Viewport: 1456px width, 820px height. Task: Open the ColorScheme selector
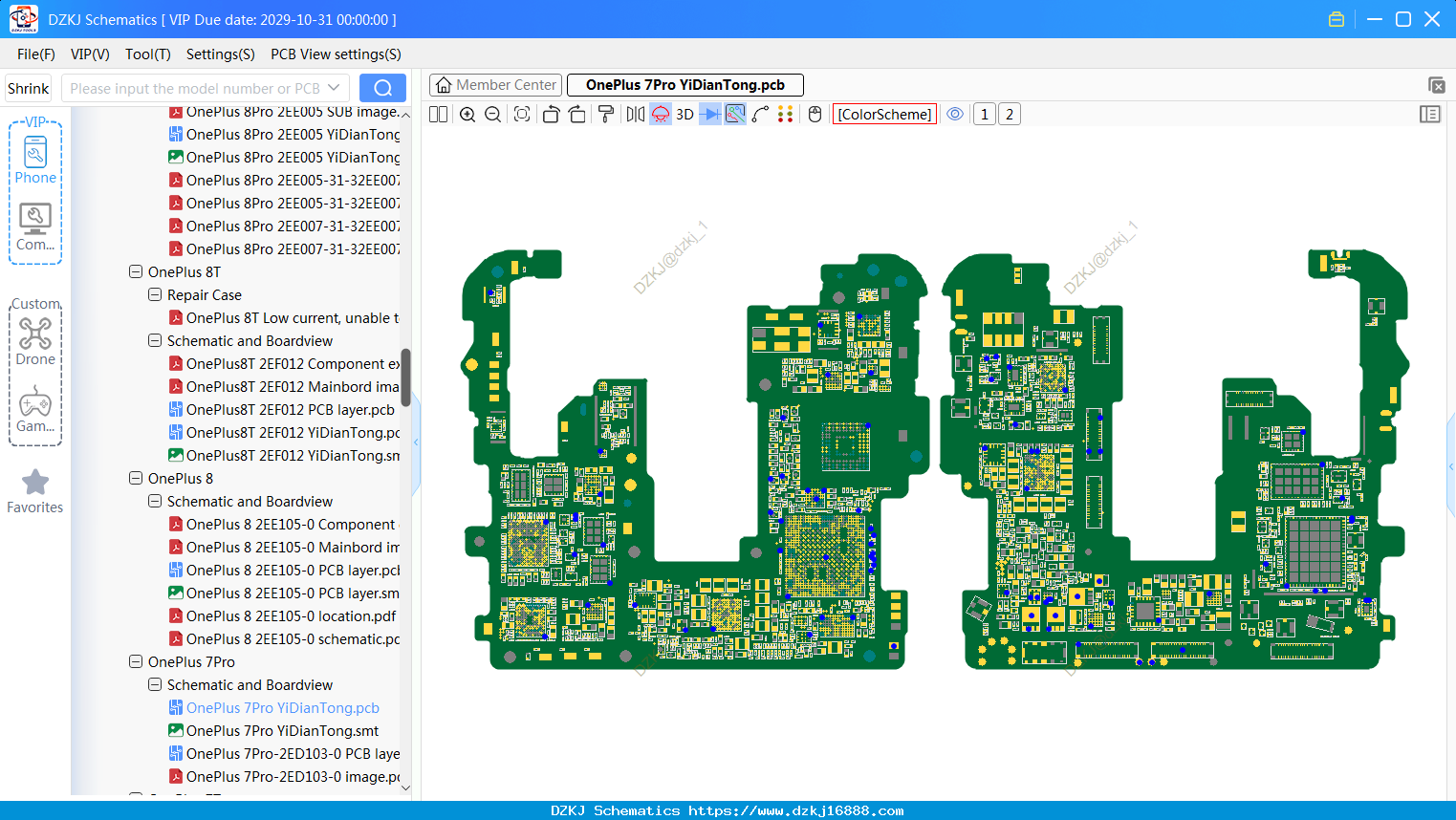[x=884, y=115]
